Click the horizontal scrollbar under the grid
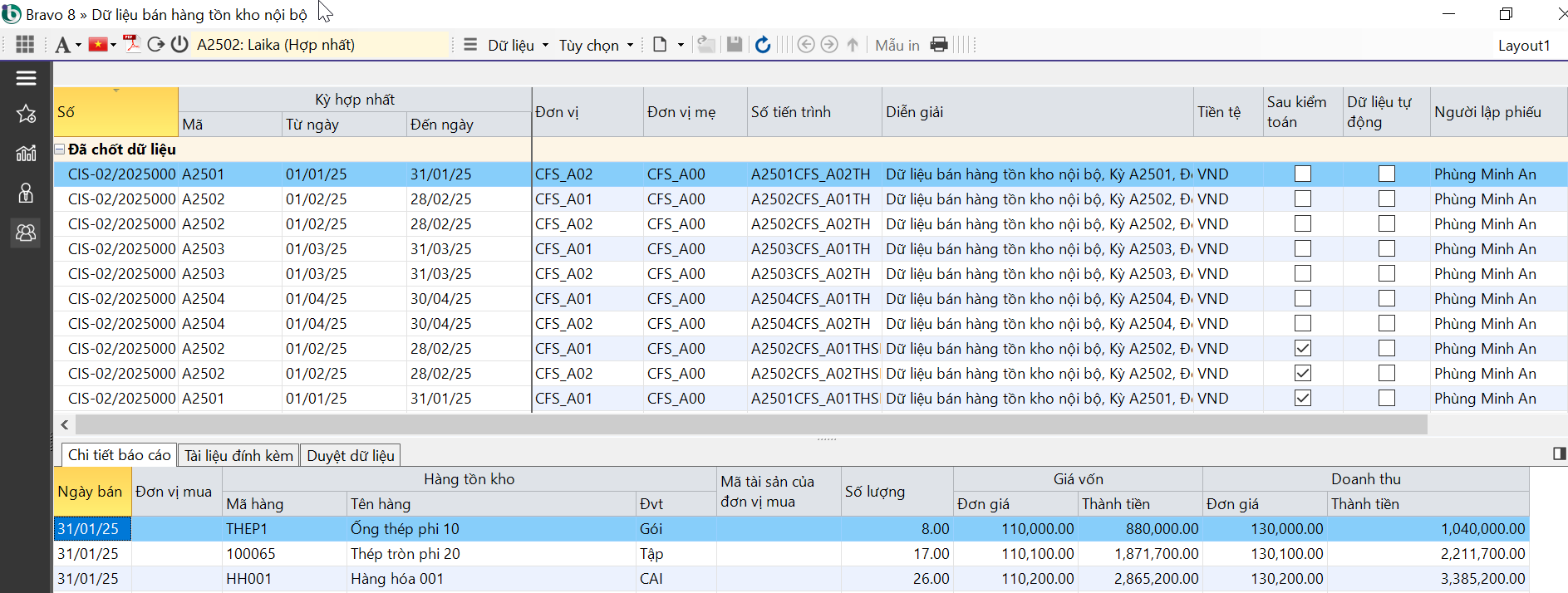 coord(748,424)
